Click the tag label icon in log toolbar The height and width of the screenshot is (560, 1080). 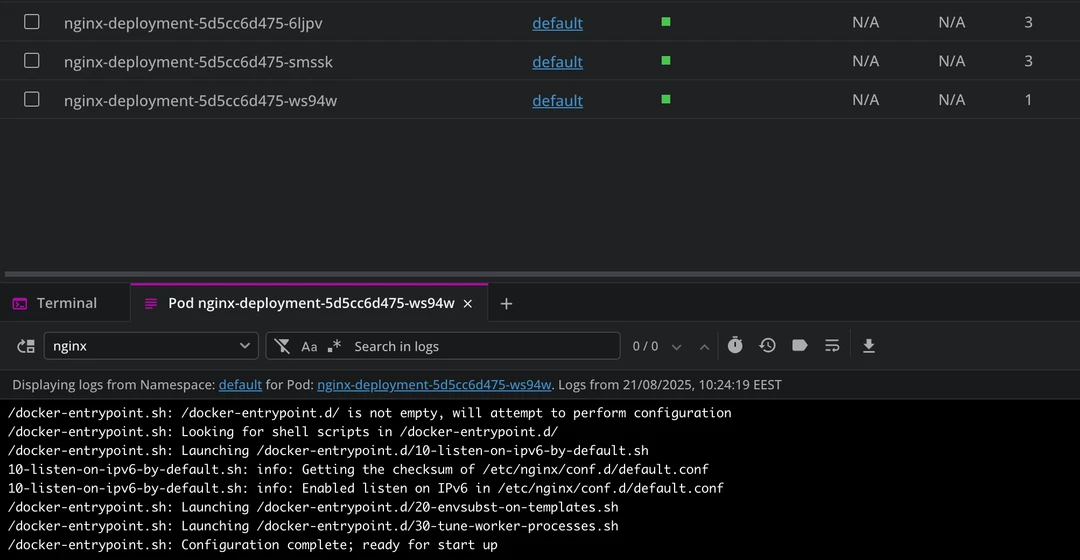tap(799, 345)
